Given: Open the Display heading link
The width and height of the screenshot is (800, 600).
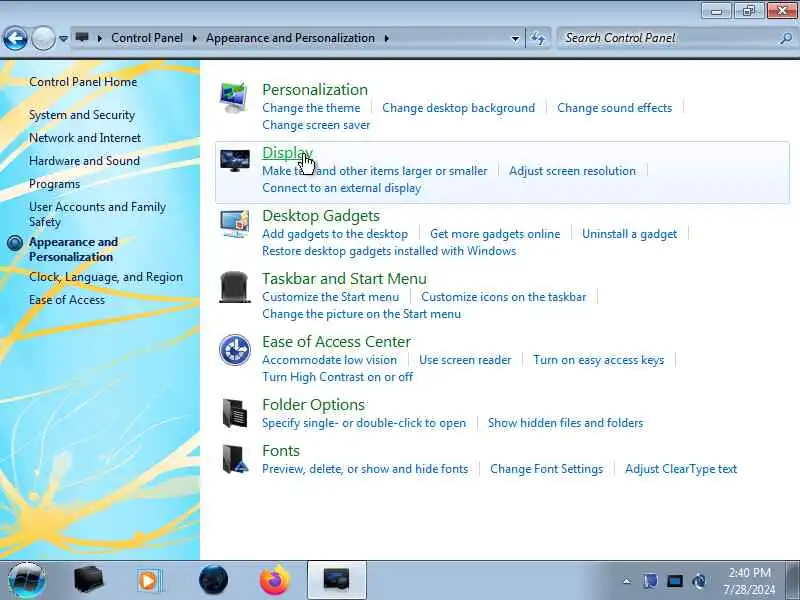Looking at the screenshot, I should point(287,153).
